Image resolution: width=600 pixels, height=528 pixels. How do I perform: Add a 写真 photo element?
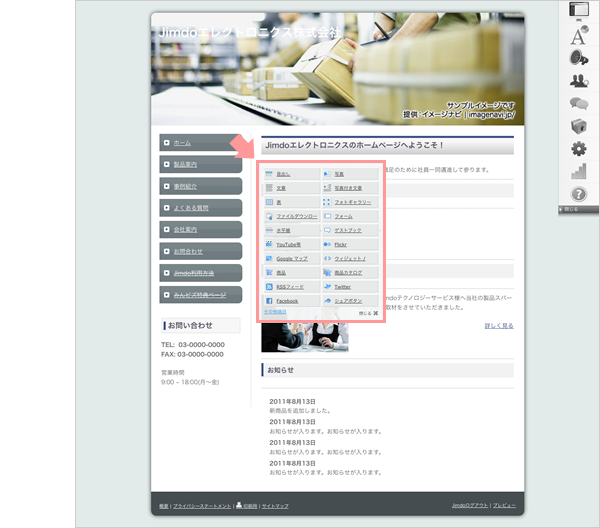pos(350,174)
